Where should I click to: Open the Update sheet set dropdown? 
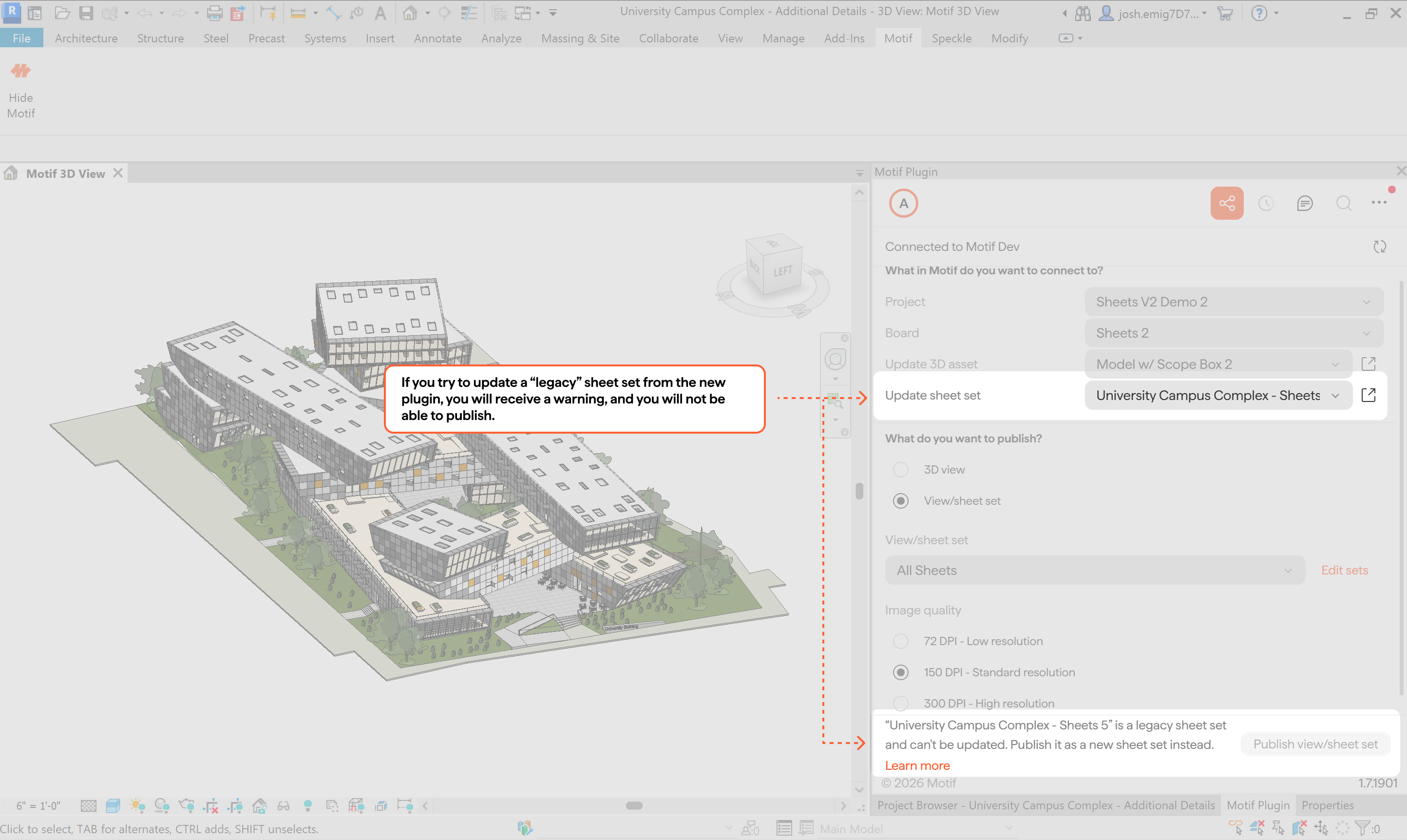coord(1218,395)
